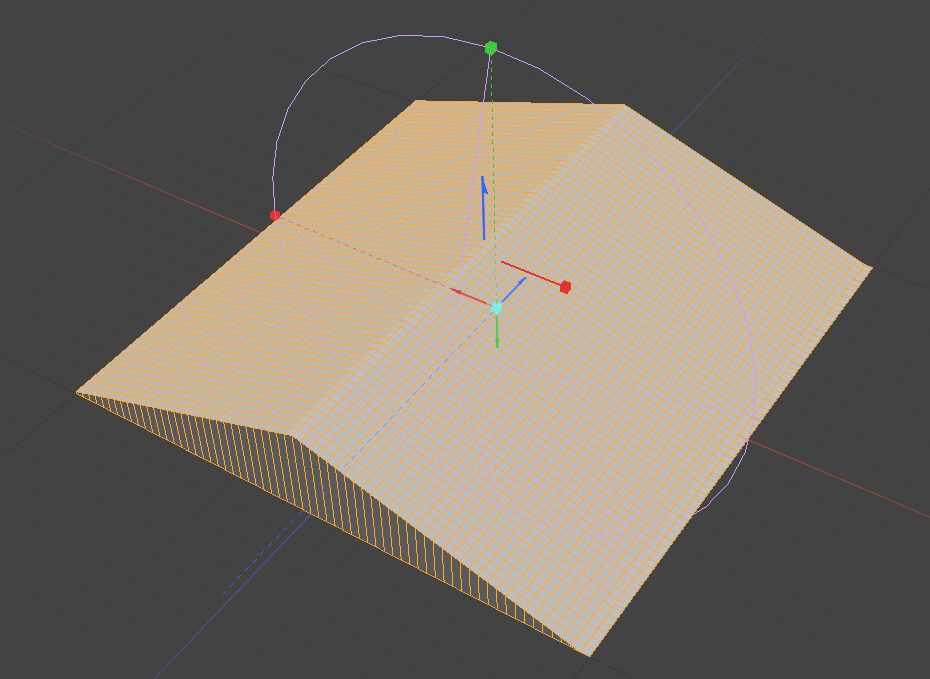The image size is (930, 679).
Task: Click the green arrow tip below cyan point
Action: point(497,340)
